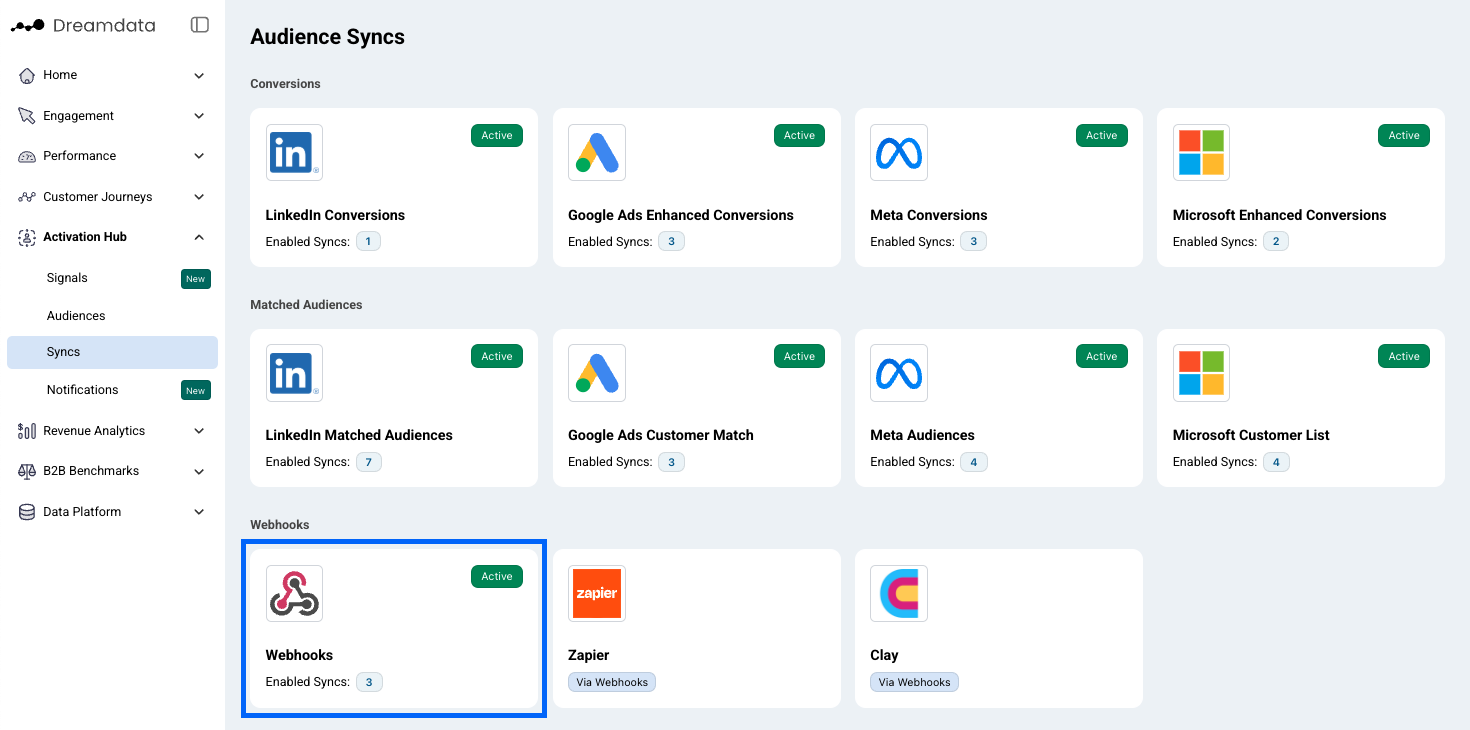Click the Clay logo icon
The image size is (1470, 730).
point(899,593)
